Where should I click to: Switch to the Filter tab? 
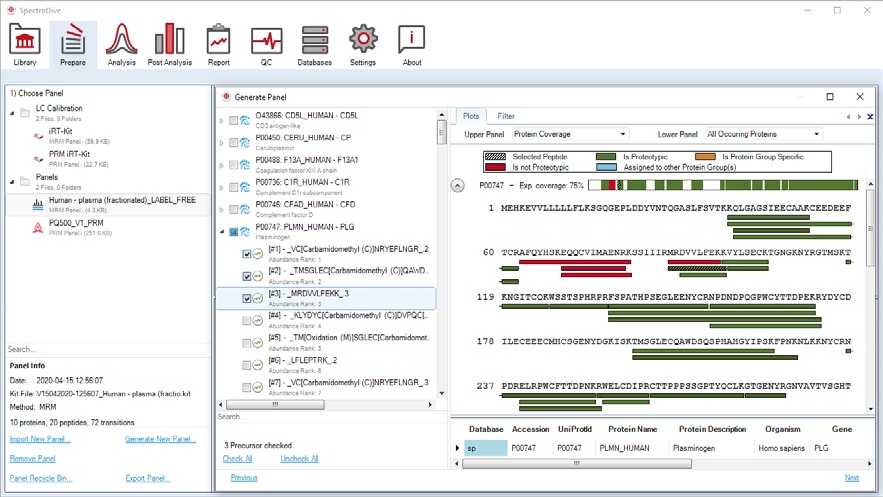coord(506,116)
